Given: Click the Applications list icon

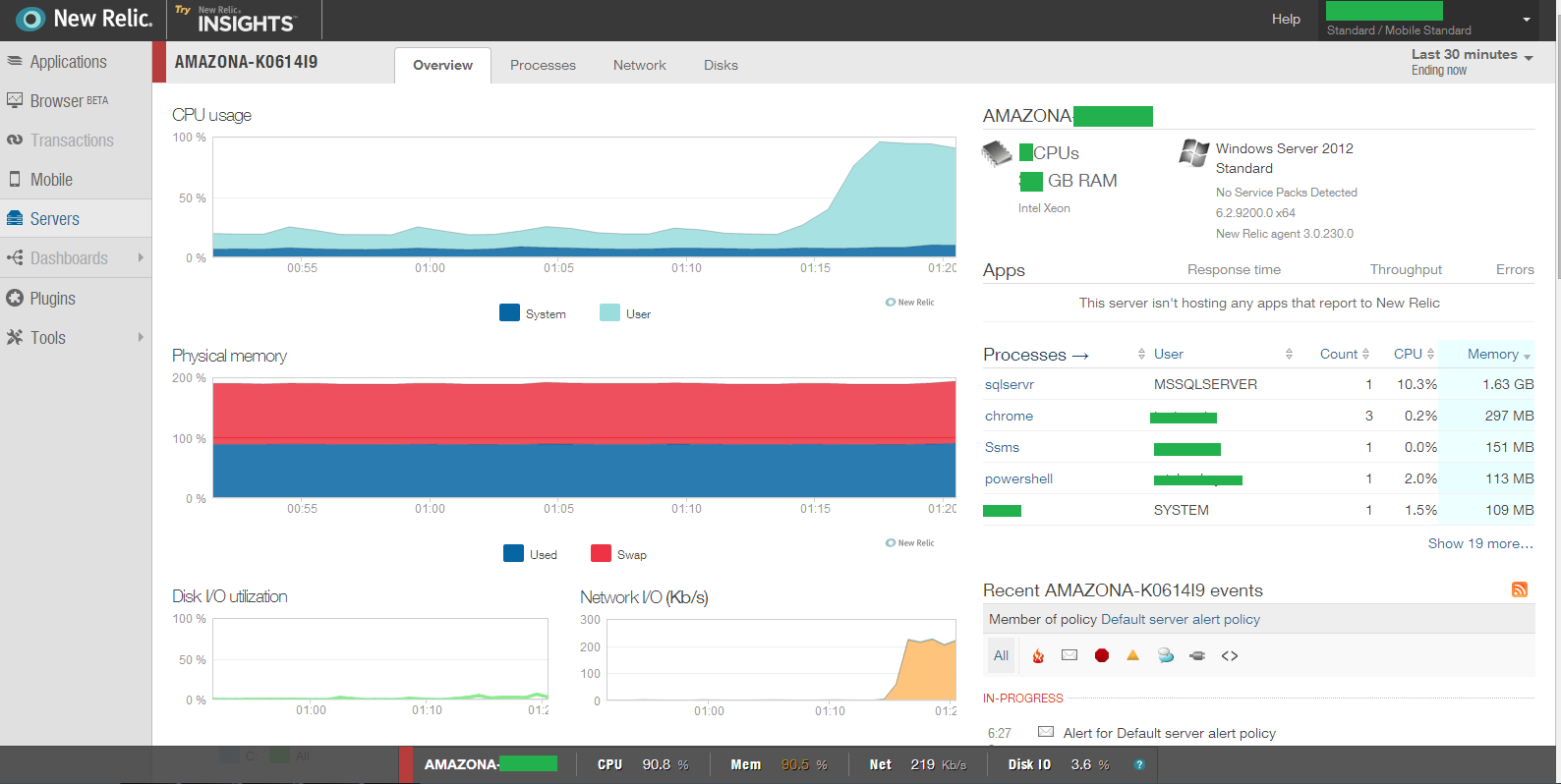Looking at the screenshot, I should tap(14, 61).
